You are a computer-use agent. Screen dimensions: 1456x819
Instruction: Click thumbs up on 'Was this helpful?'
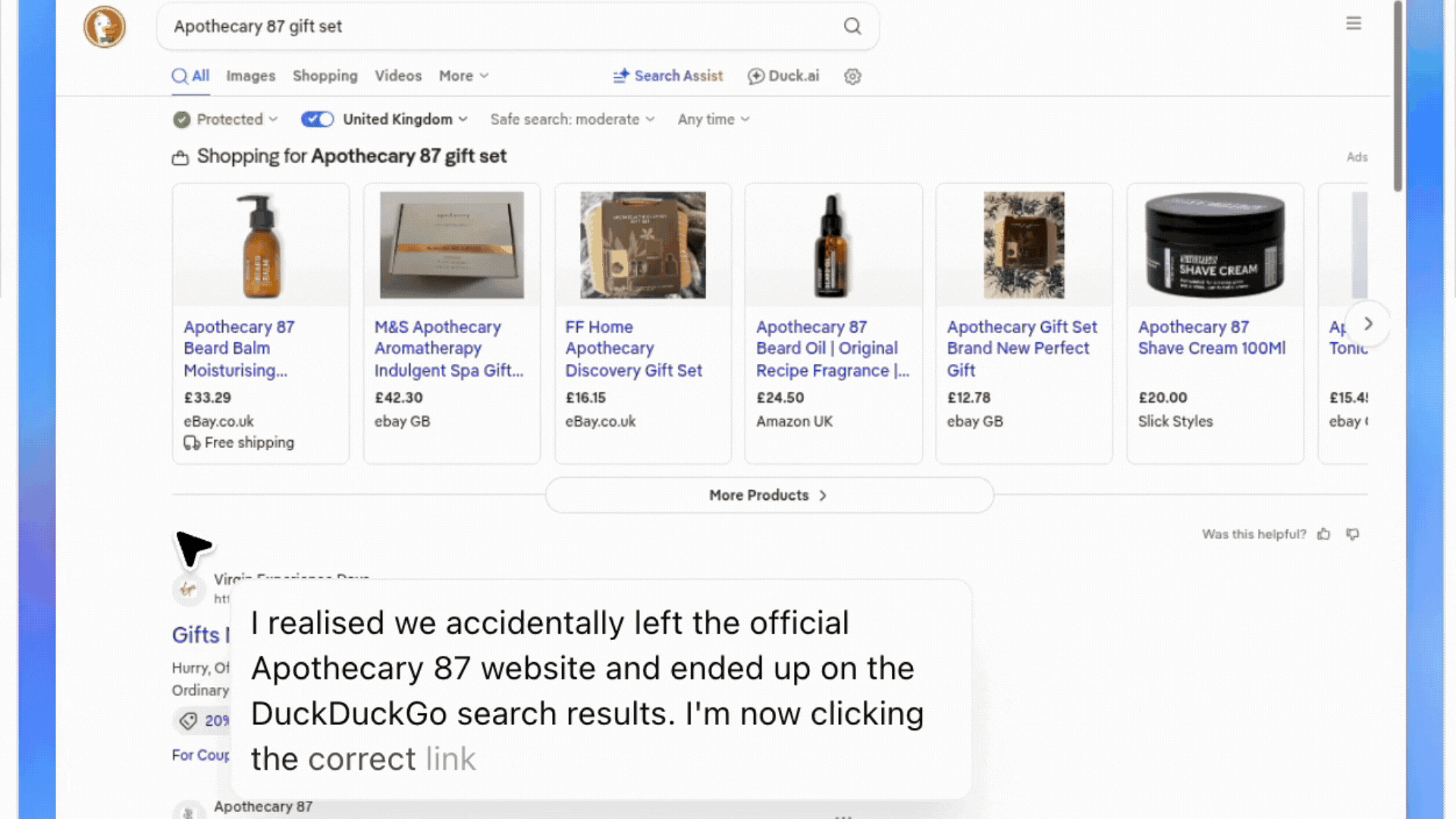coord(1324,534)
